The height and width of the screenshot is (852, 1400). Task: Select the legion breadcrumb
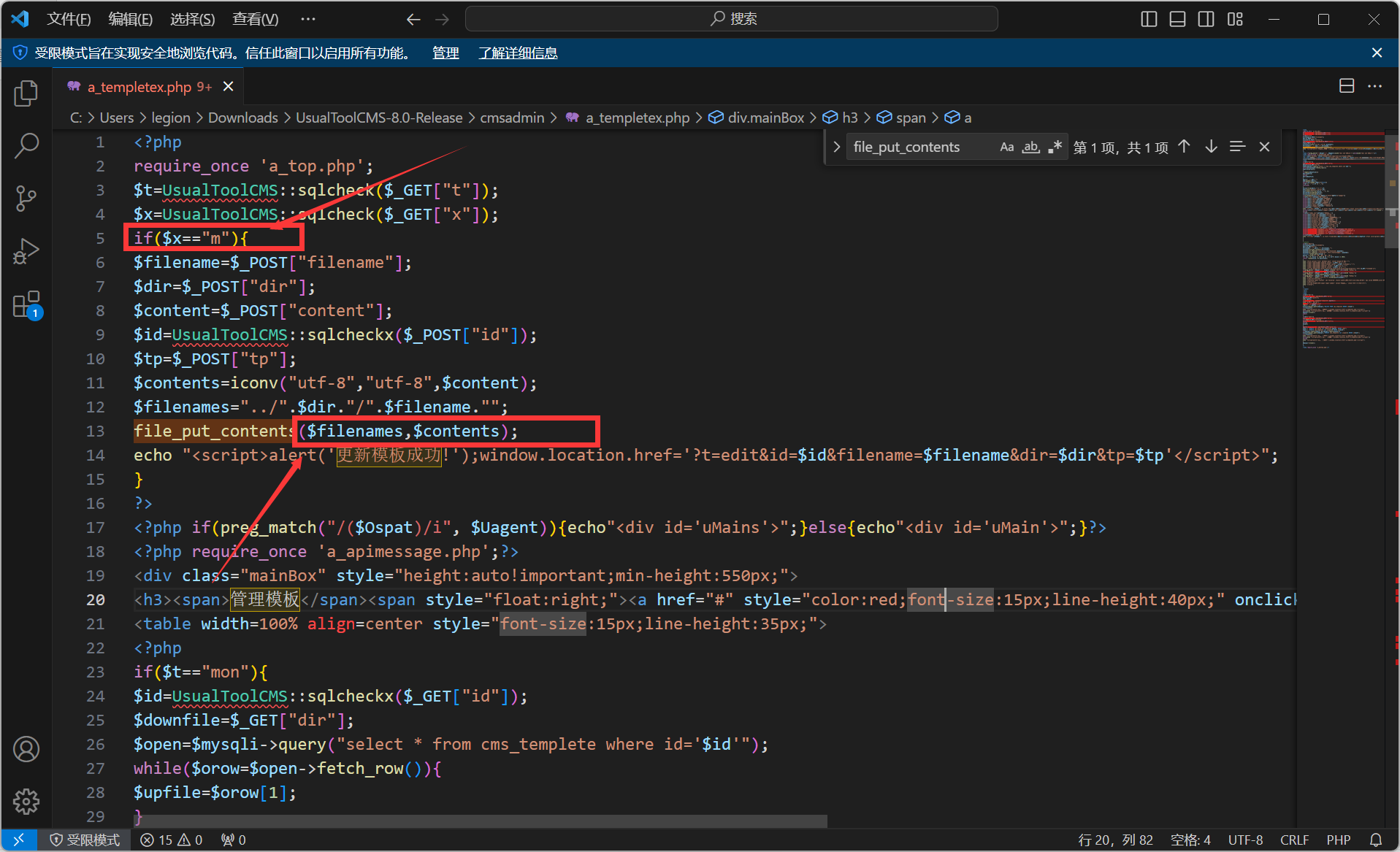[171, 118]
